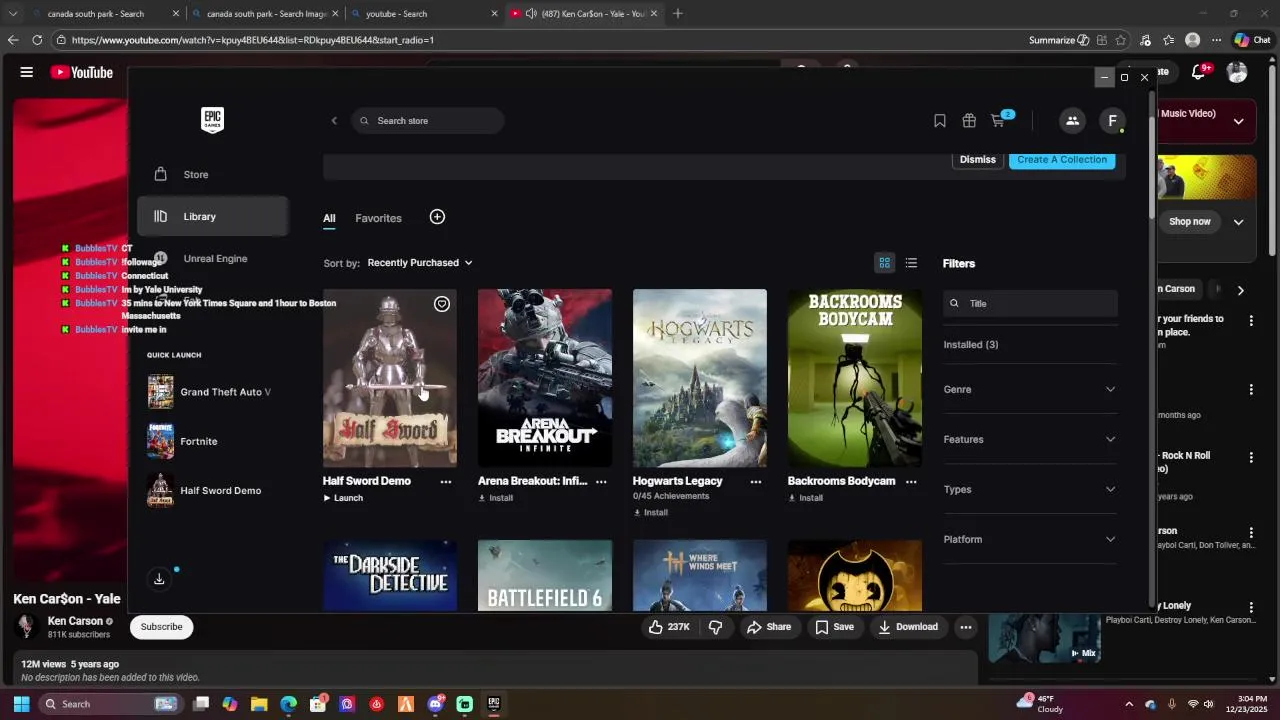Open Backrooms Bodycam options menu
The height and width of the screenshot is (720, 1280).
(911, 481)
